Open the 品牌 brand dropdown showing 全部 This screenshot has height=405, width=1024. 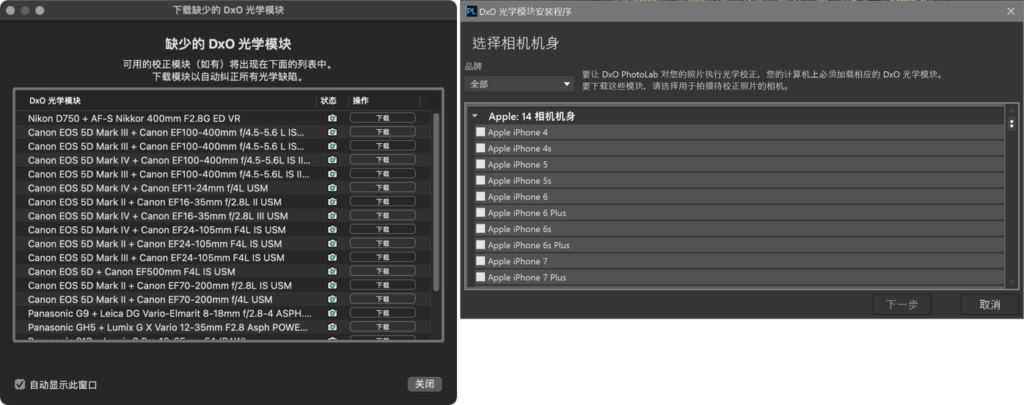[x=520, y=84]
